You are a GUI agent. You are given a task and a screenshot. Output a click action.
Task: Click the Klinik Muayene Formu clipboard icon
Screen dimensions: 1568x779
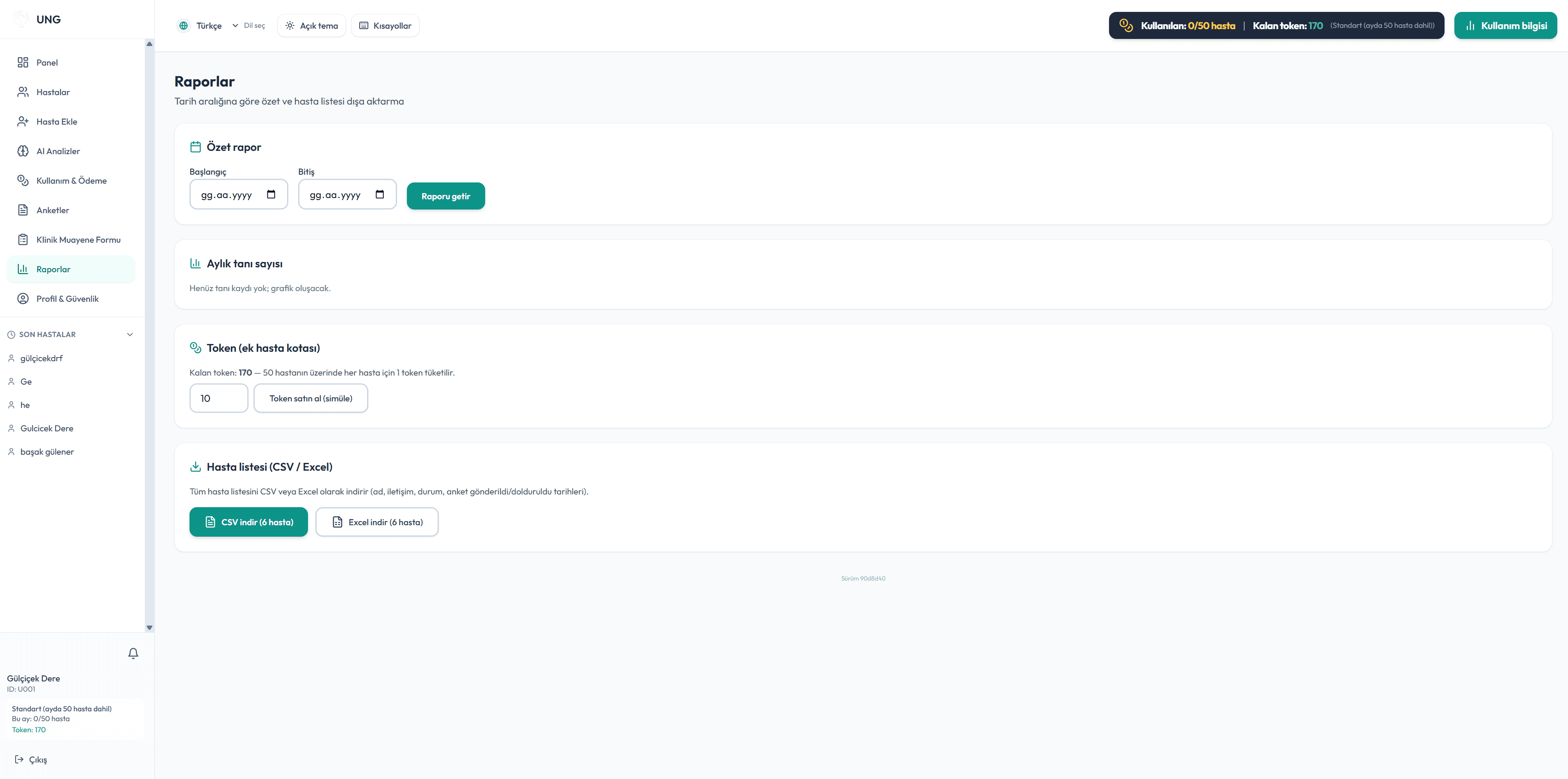tap(23, 239)
